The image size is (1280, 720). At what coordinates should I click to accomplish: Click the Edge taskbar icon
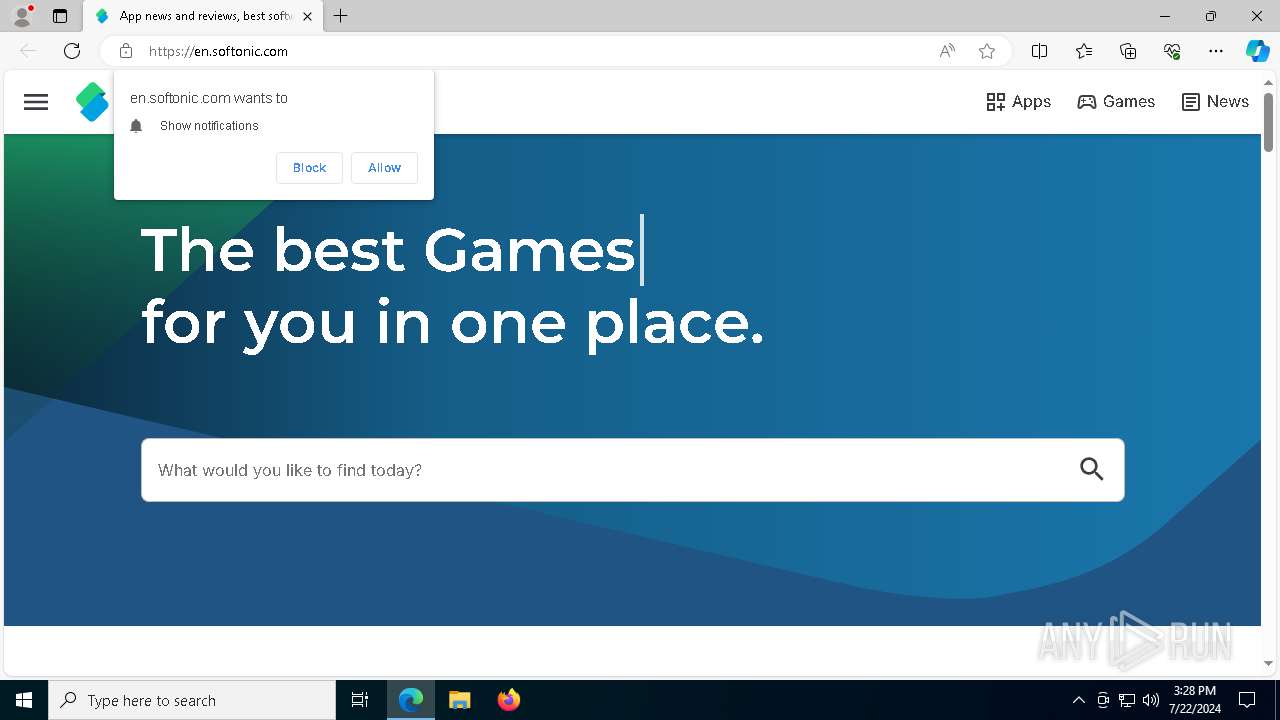411,700
